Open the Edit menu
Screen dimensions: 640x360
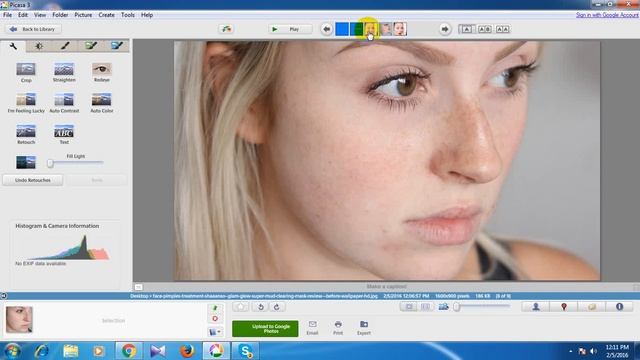click(x=23, y=15)
